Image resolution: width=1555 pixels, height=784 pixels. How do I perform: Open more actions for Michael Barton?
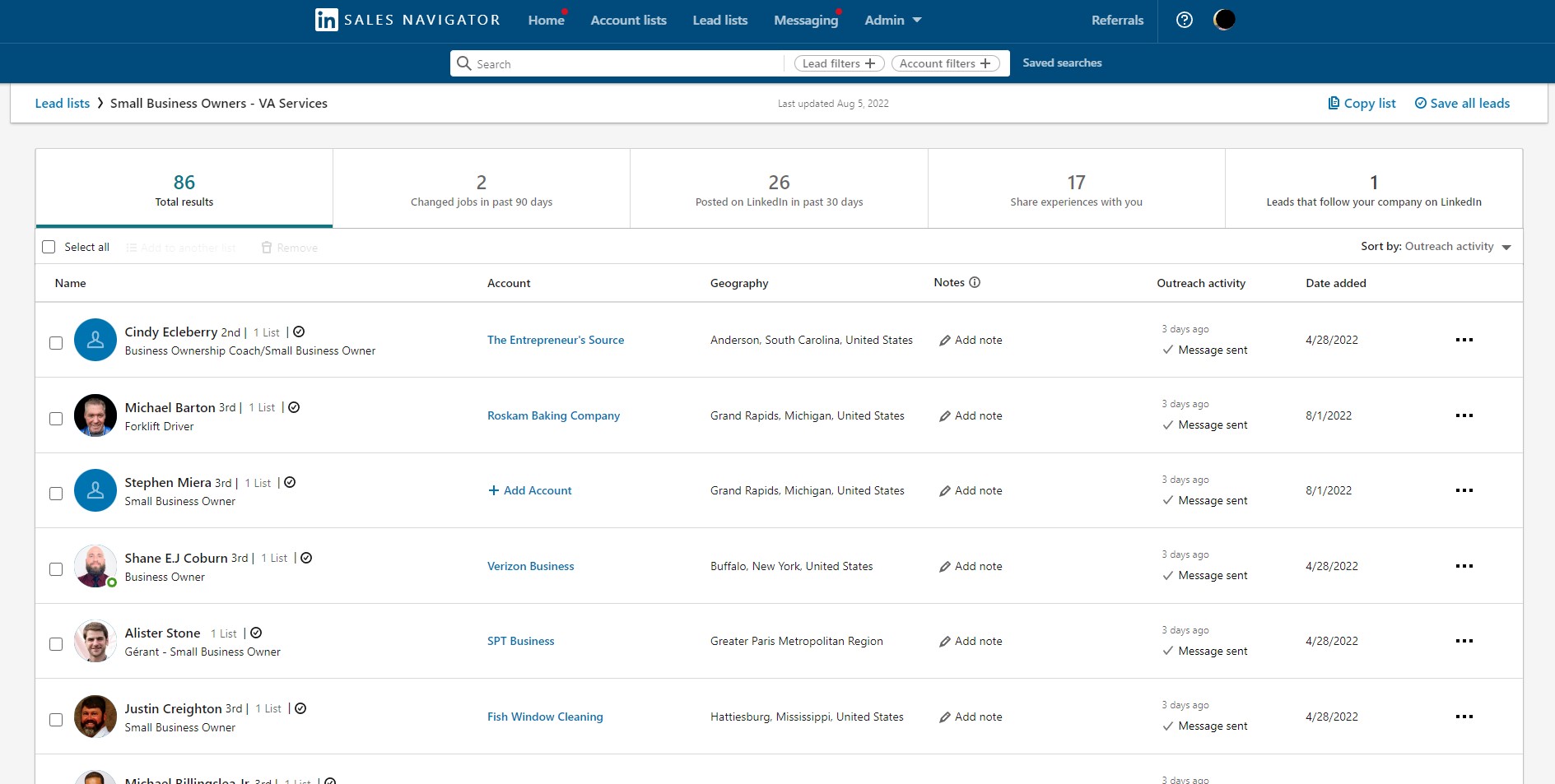1464,415
